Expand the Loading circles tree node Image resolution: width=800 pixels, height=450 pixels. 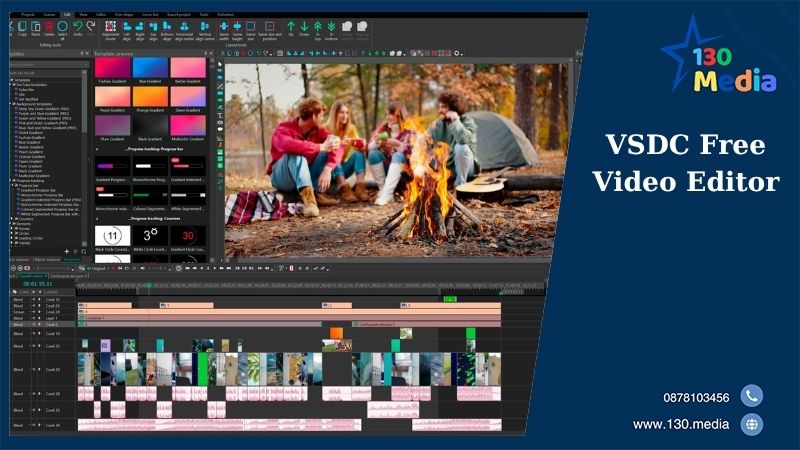(14, 238)
